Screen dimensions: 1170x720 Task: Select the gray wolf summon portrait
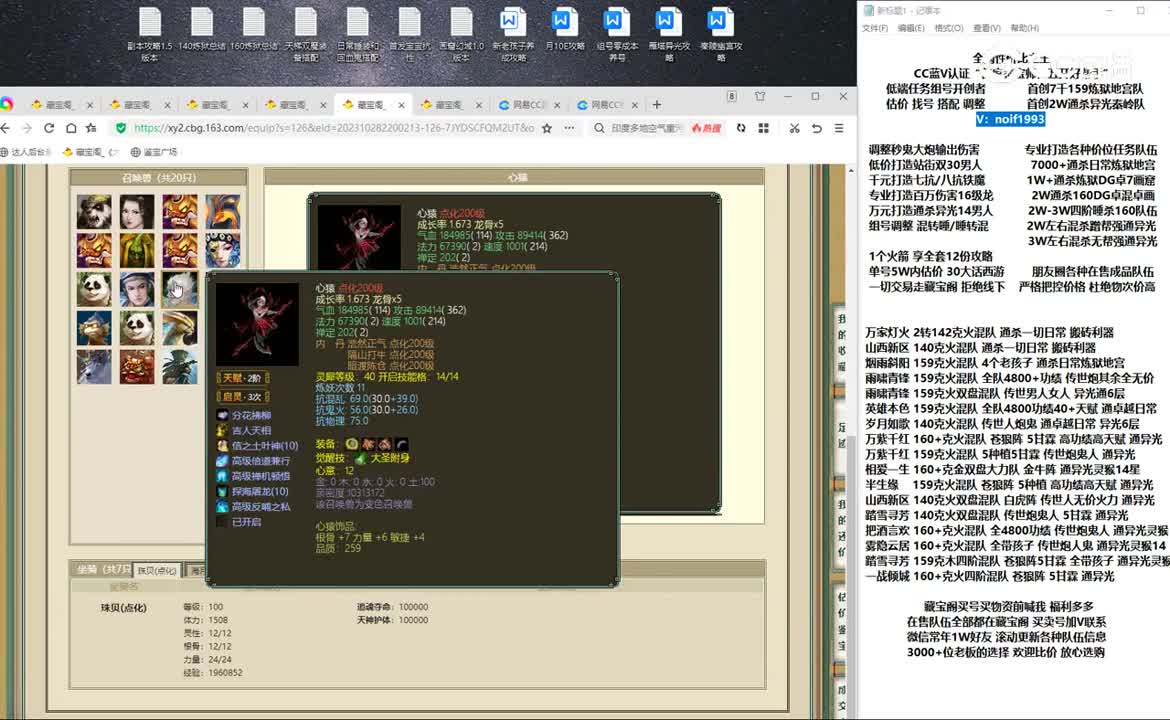(x=94, y=366)
